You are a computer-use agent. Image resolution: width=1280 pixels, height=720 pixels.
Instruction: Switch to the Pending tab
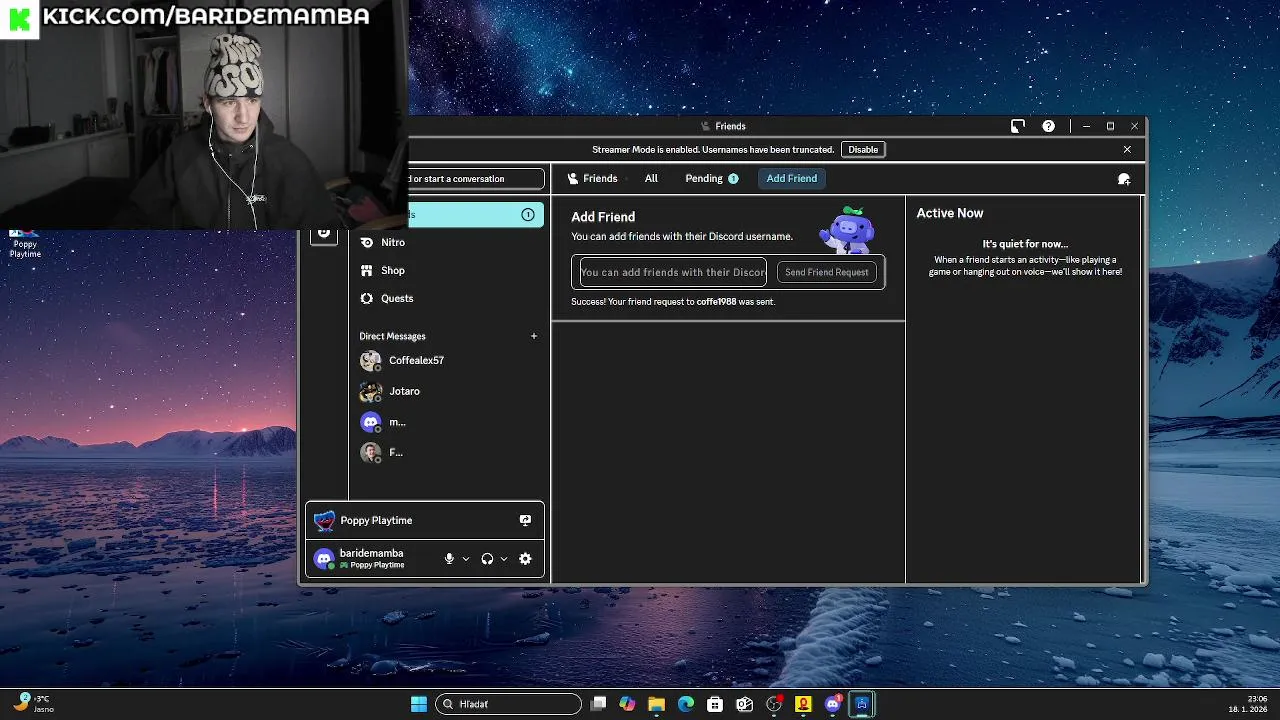(711, 178)
